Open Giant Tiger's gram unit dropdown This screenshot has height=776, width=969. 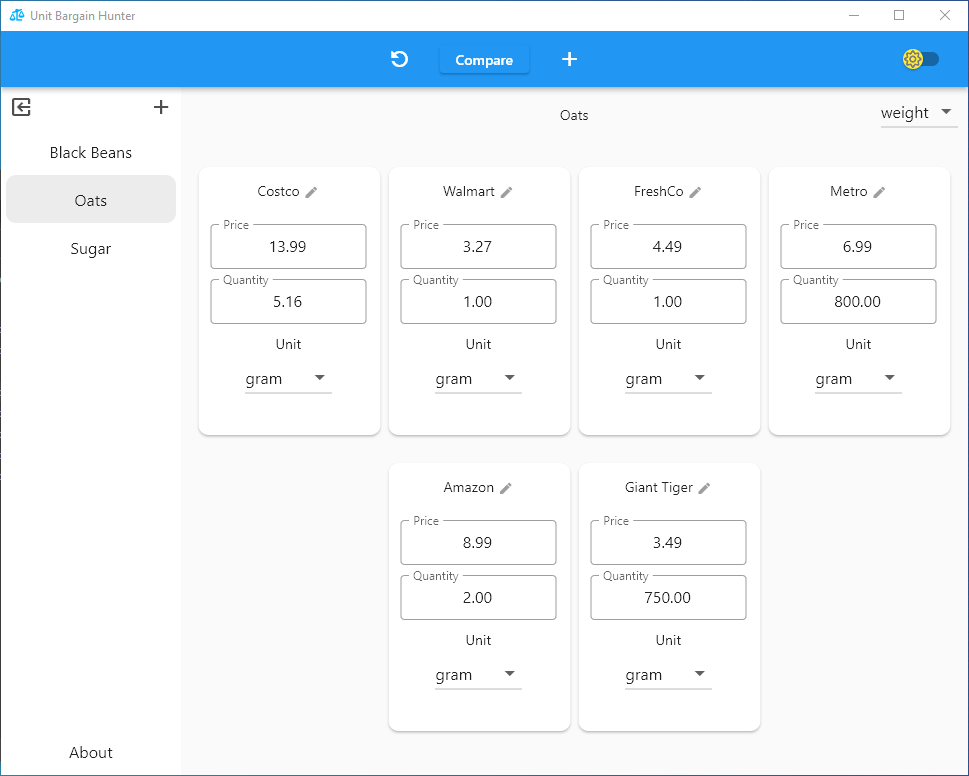point(668,675)
